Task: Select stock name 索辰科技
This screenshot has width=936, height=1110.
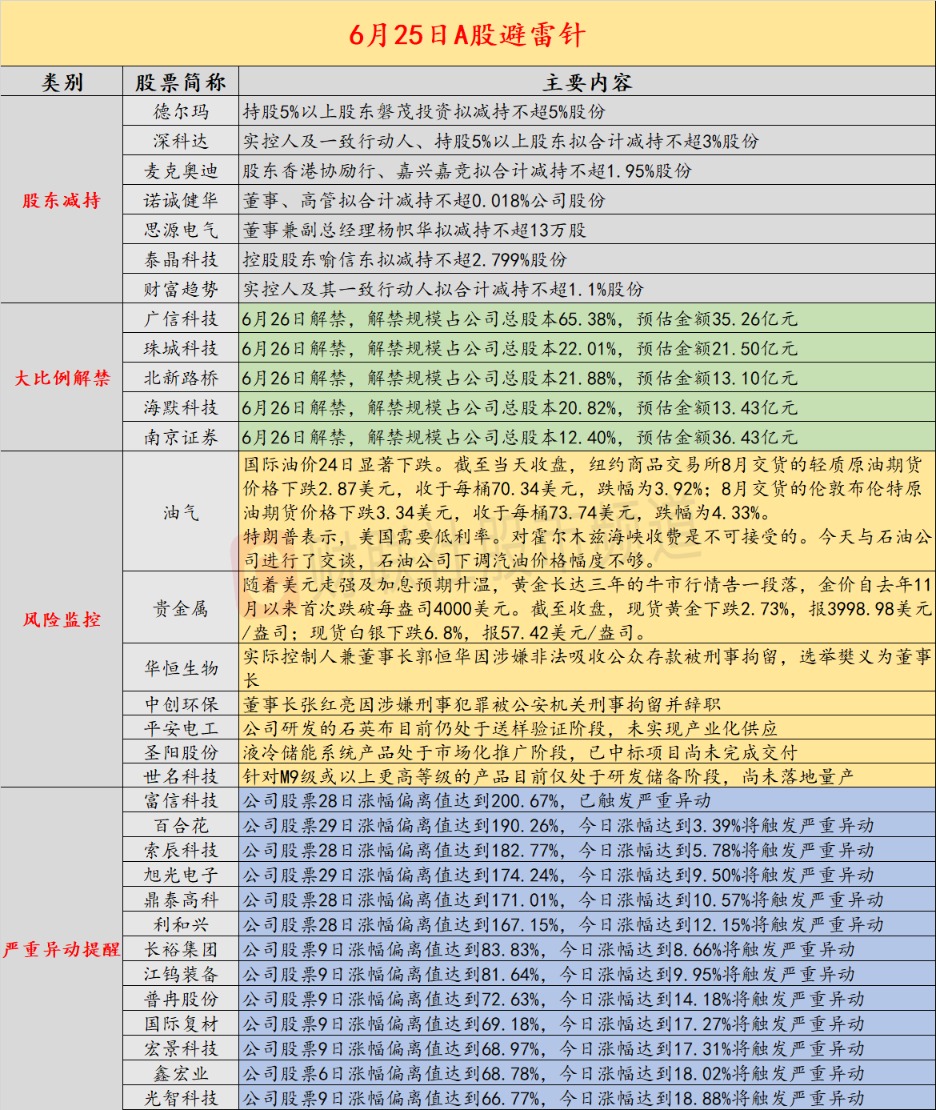Action: 181,850
